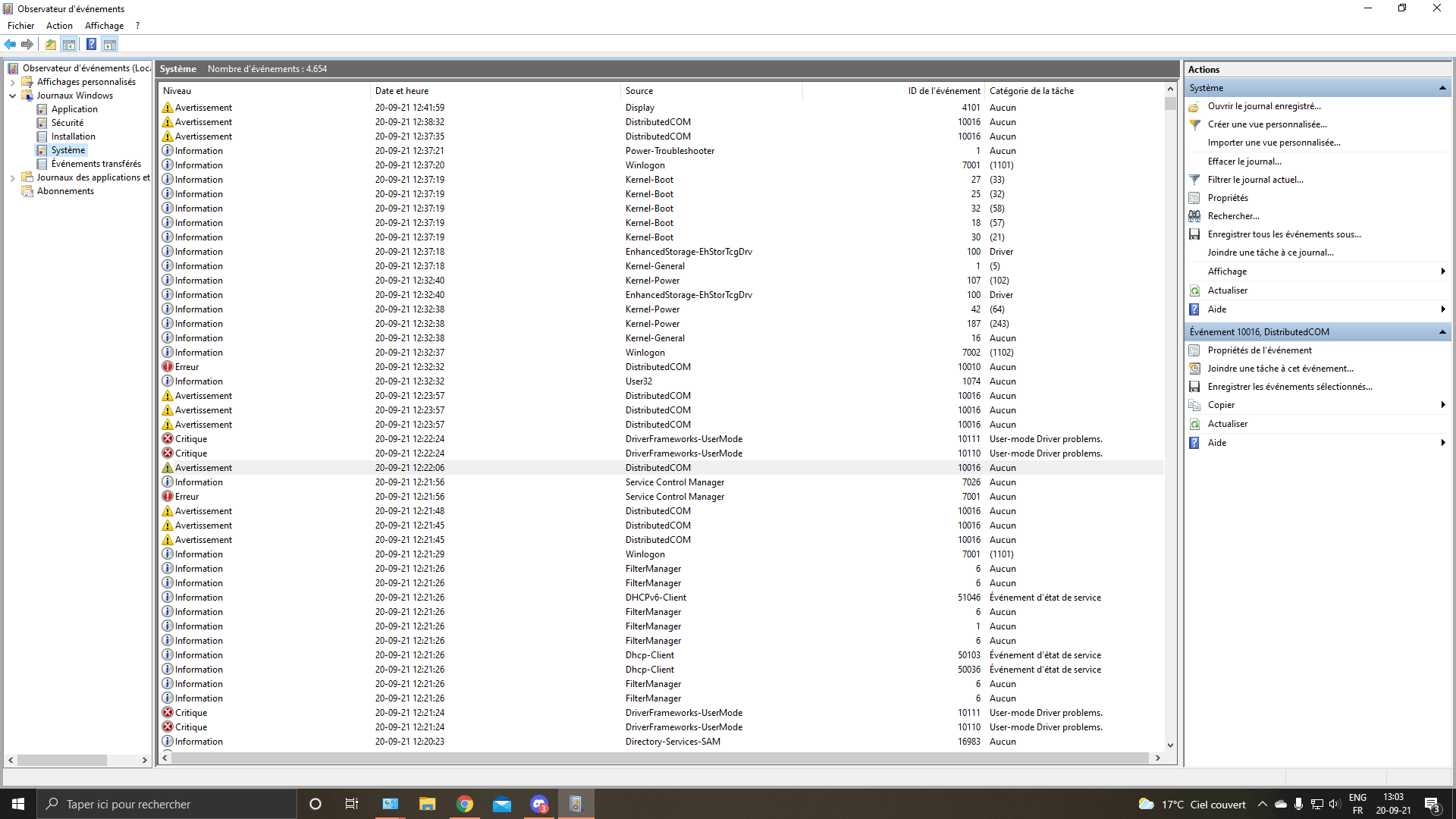Expand the Copier submenu arrow
The width and height of the screenshot is (1456, 819).
point(1442,405)
